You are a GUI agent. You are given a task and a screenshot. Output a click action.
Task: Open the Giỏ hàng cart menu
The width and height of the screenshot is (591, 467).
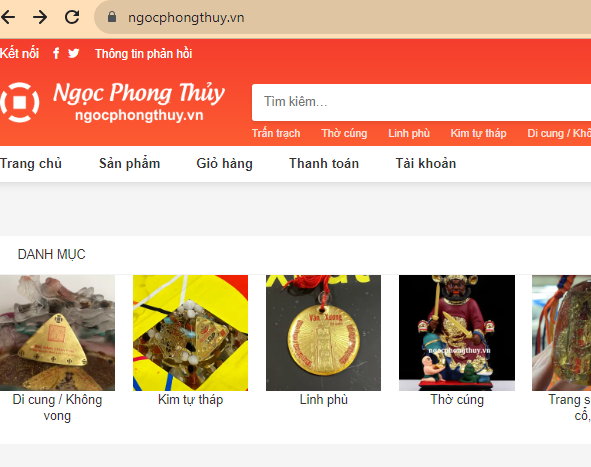pyautogui.click(x=225, y=164)
